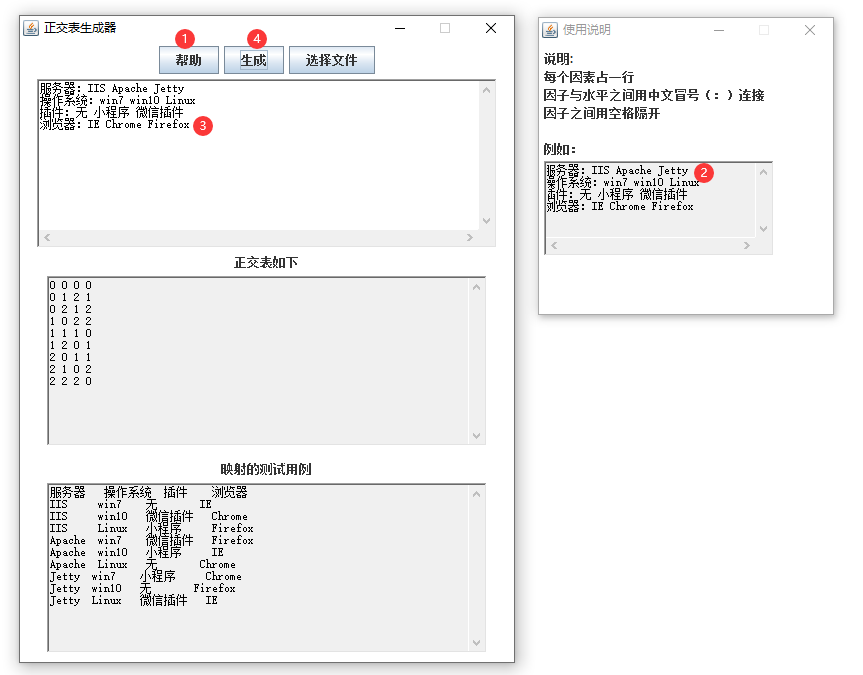Click left arrow of 使用说明 example horizontal scrollbar
Viewport: 863px width, 675px height.
(554, 246)
